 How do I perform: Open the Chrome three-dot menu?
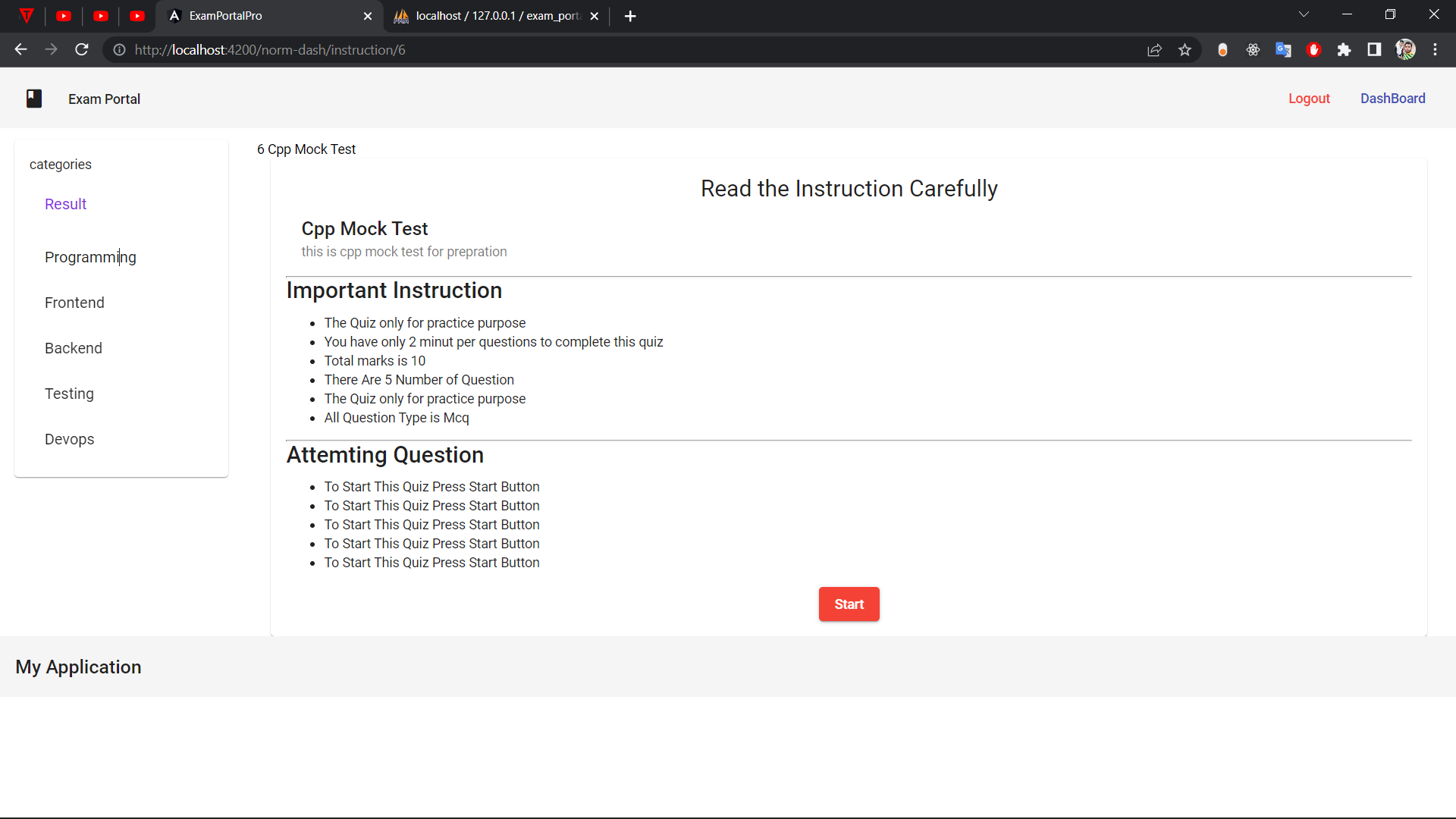coord(1435,50)
